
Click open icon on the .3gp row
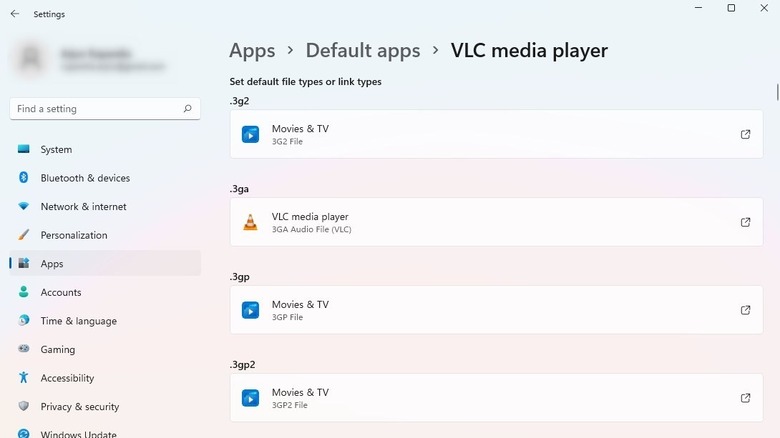click(x=745, y=310)
